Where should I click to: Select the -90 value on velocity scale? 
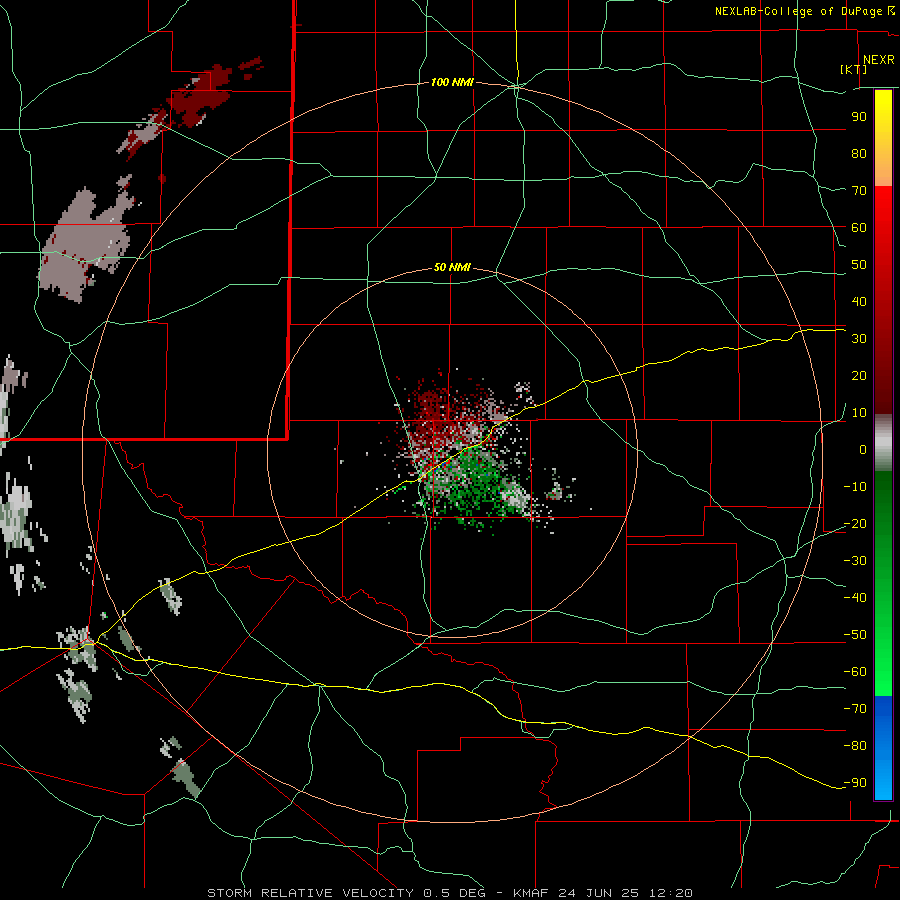click(x=855, y=783)
